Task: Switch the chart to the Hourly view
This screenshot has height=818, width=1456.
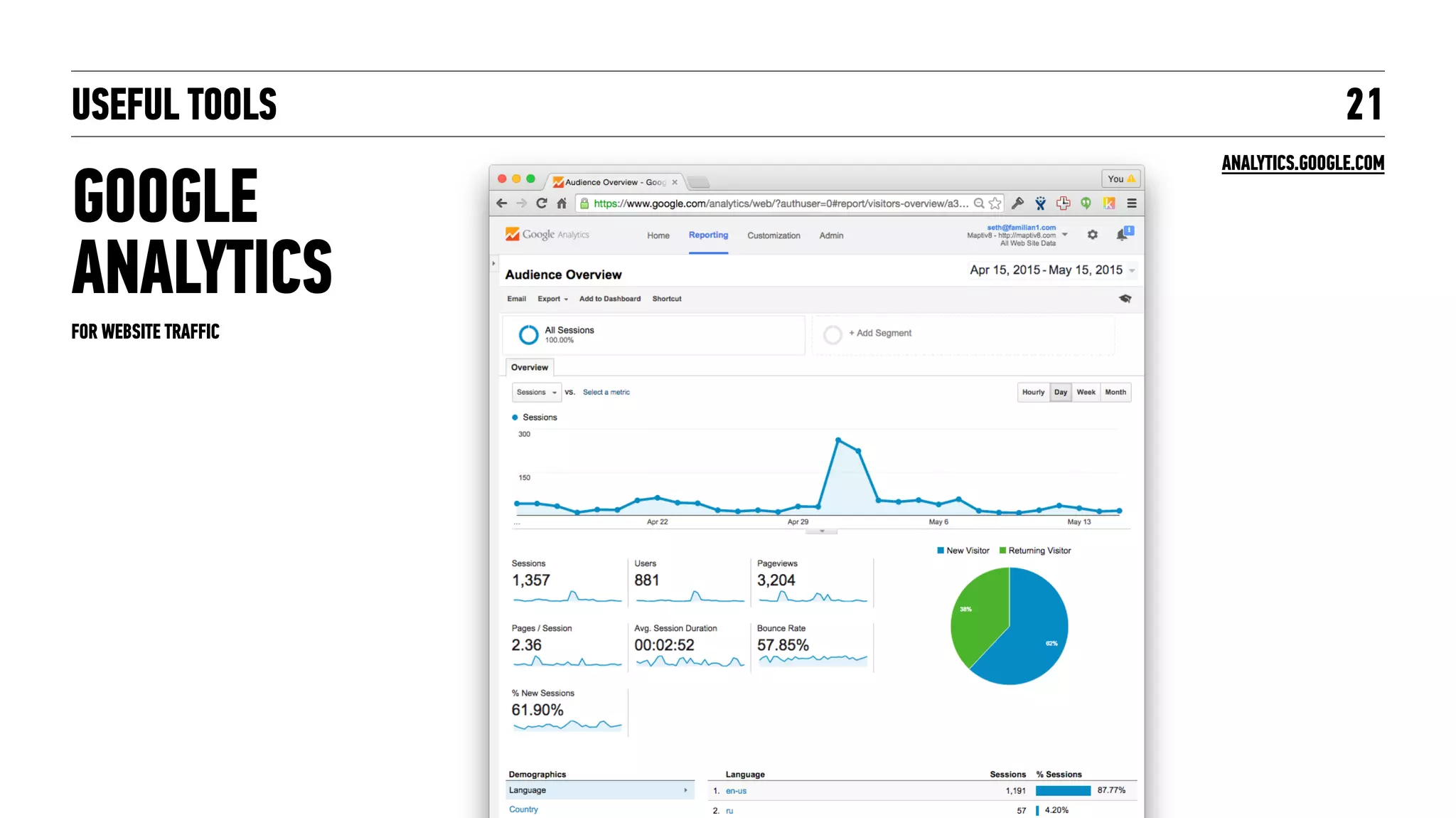Action: click(1033, 392)
